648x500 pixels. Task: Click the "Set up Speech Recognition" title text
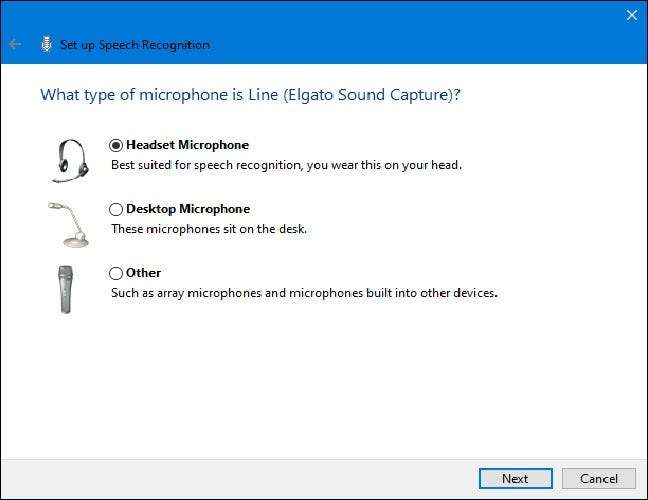(135, 44)
